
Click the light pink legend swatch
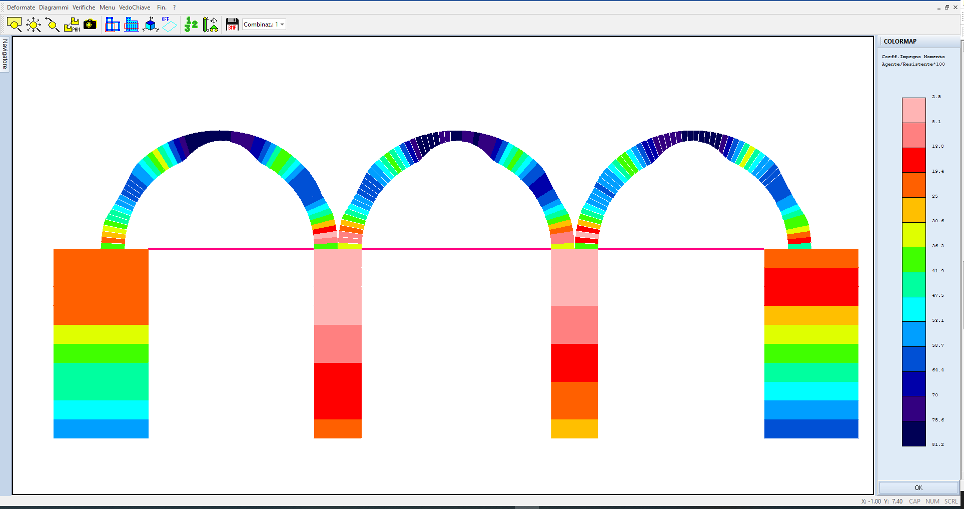pyautogui.click(x=914, y=109)
